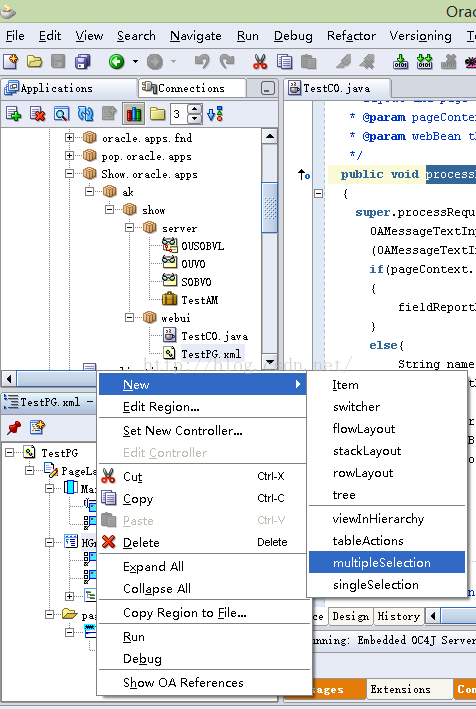The image size is (476, 709).
Task: Click the folder level icon in the navigator toolbar
Action: 157,114
